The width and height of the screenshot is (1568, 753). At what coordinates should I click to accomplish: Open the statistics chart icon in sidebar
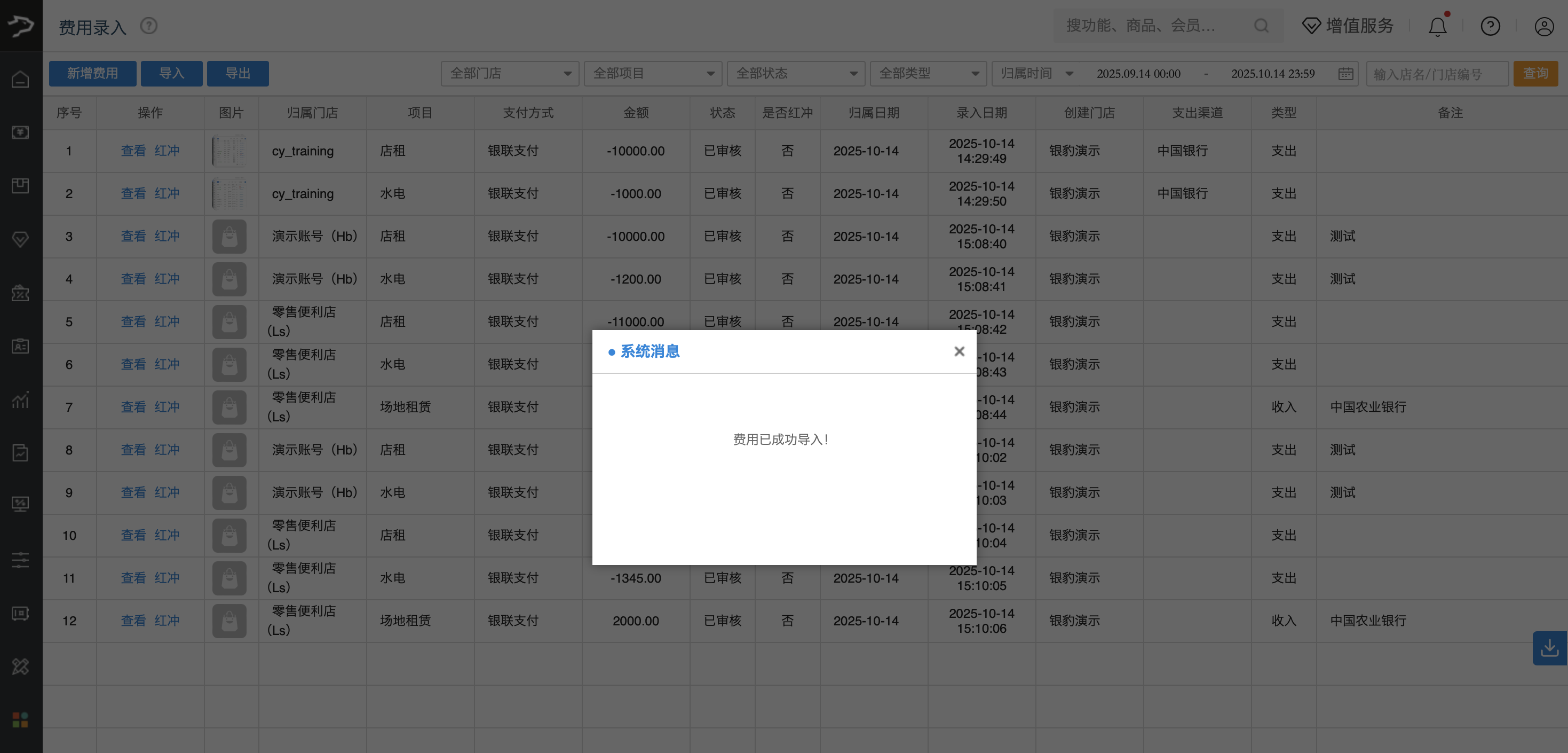click(x=20, y=400)
